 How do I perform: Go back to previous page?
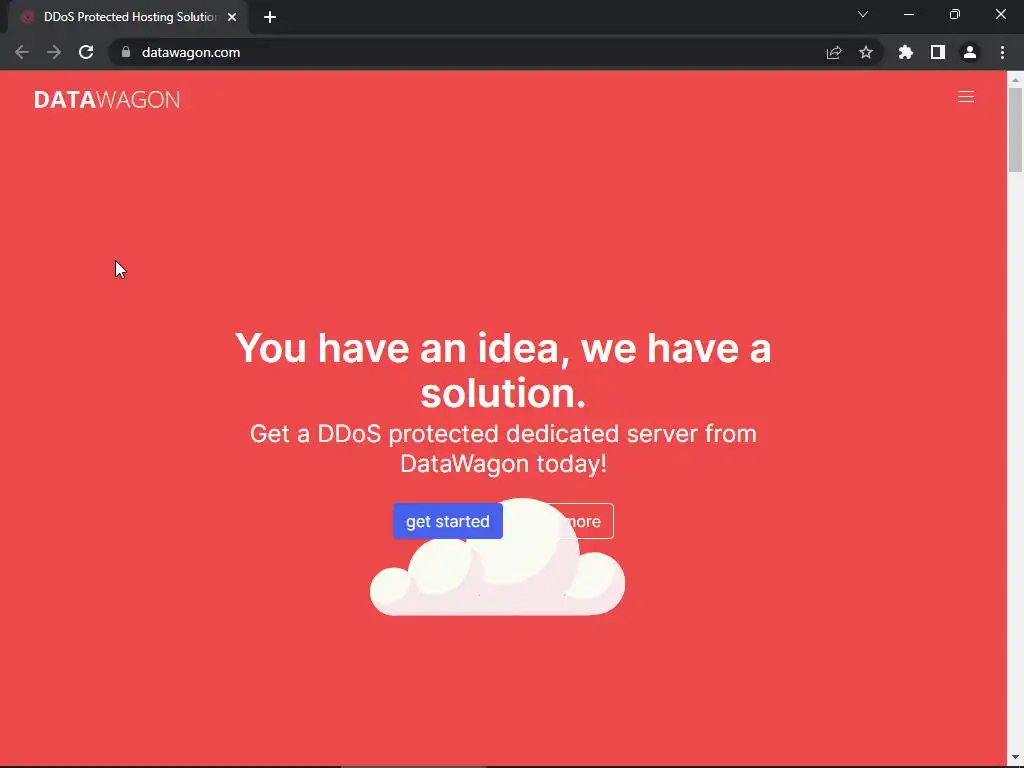point(22,52)
